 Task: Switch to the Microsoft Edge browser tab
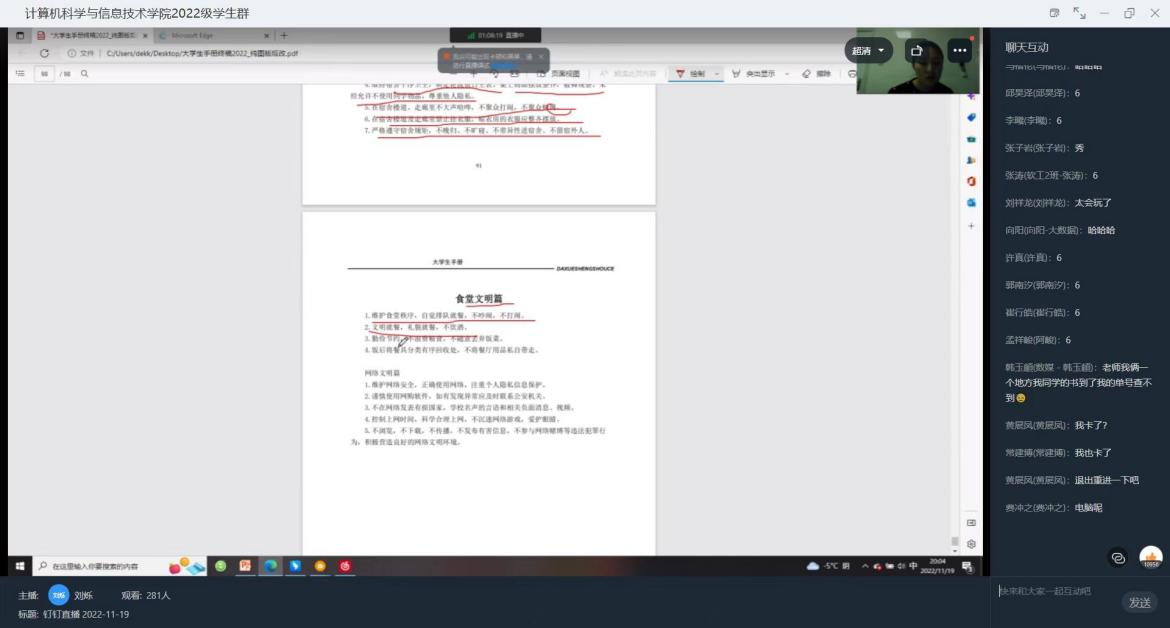[x=213, y=36]
